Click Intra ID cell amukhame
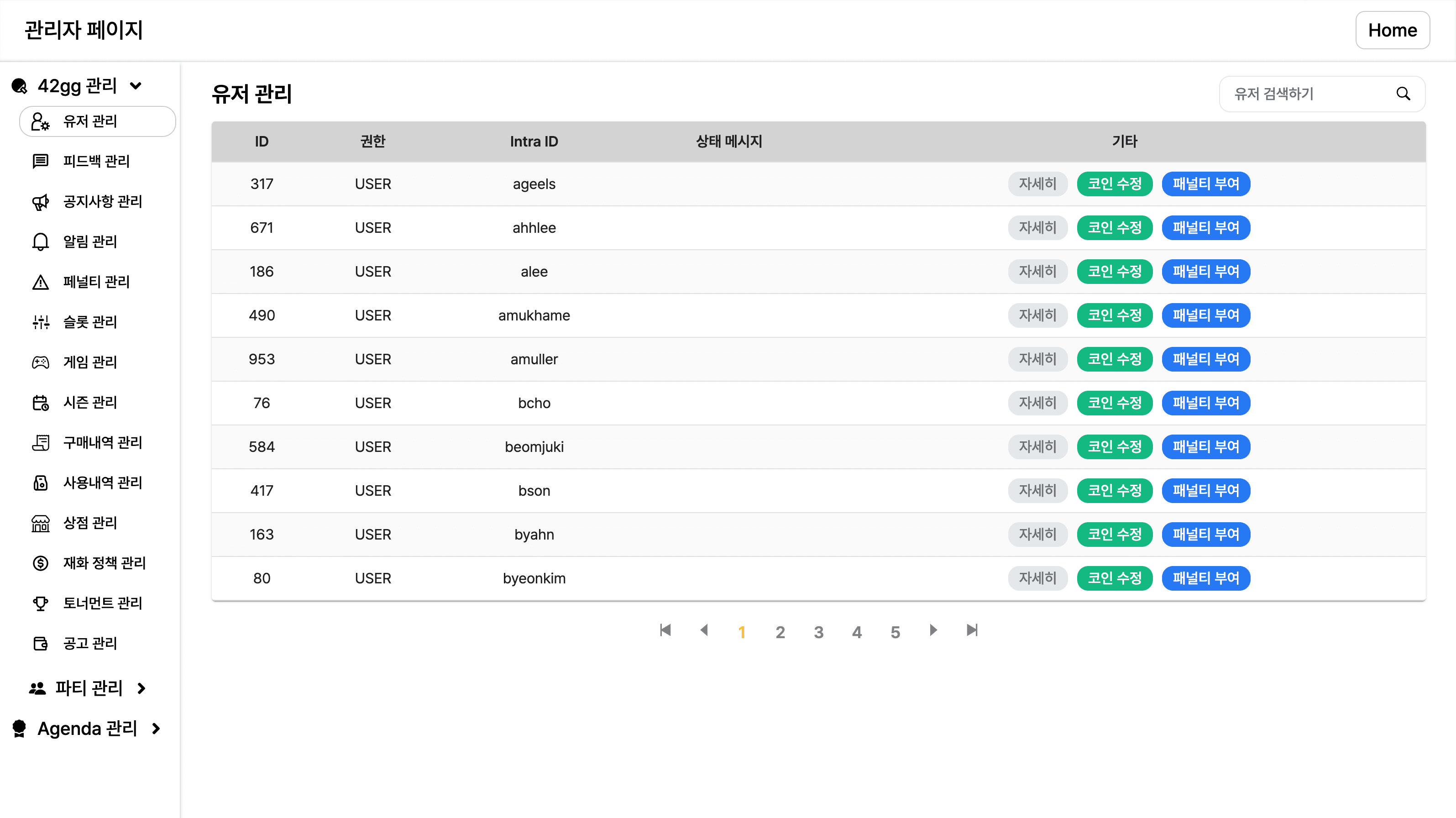Viewport: 1456px width, 818px height. click(x=534, y=315)
